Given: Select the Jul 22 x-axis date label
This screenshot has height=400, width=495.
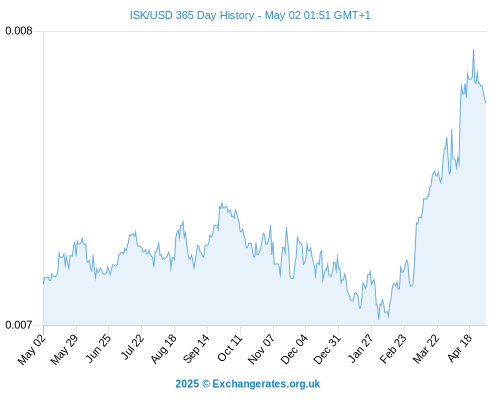Looking at the screenshot, I should tap(132, 347).
